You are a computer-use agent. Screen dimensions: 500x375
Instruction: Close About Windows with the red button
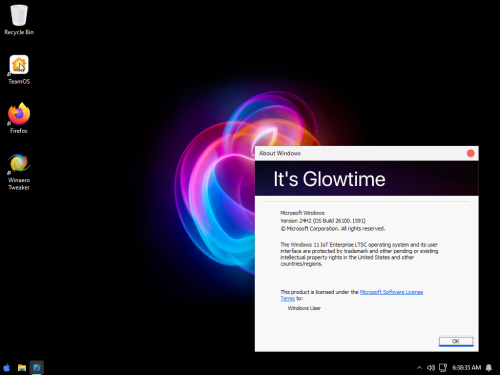pyautogui.click(x=471, y=153)
